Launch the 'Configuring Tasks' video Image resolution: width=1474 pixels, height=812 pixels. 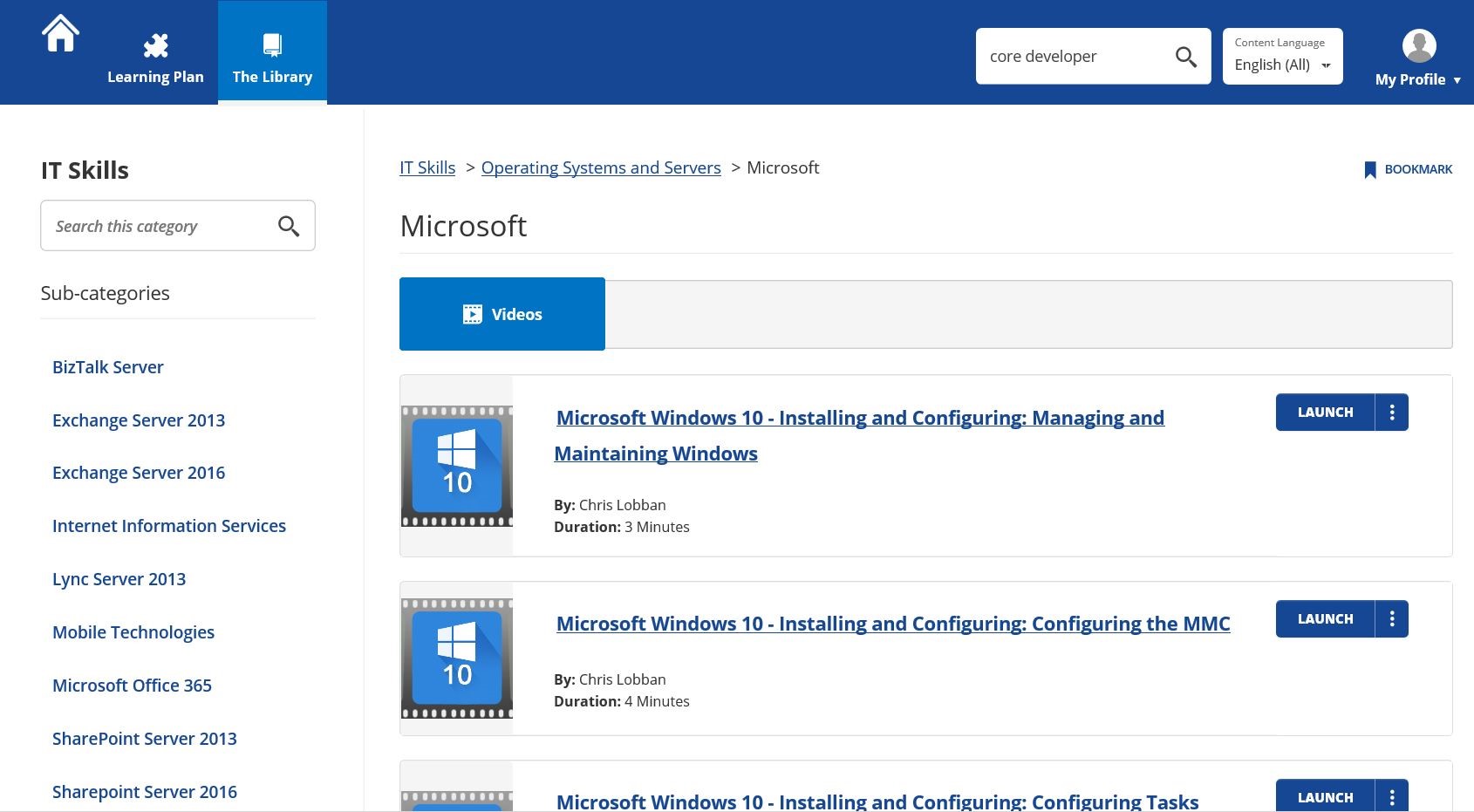point(1325,795)
